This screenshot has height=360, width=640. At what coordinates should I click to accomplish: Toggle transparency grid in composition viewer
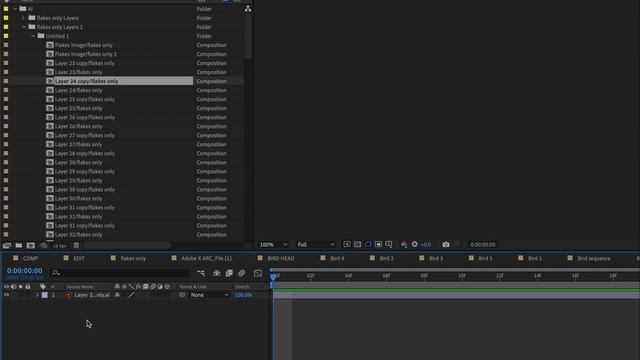(x=357, y=244)
